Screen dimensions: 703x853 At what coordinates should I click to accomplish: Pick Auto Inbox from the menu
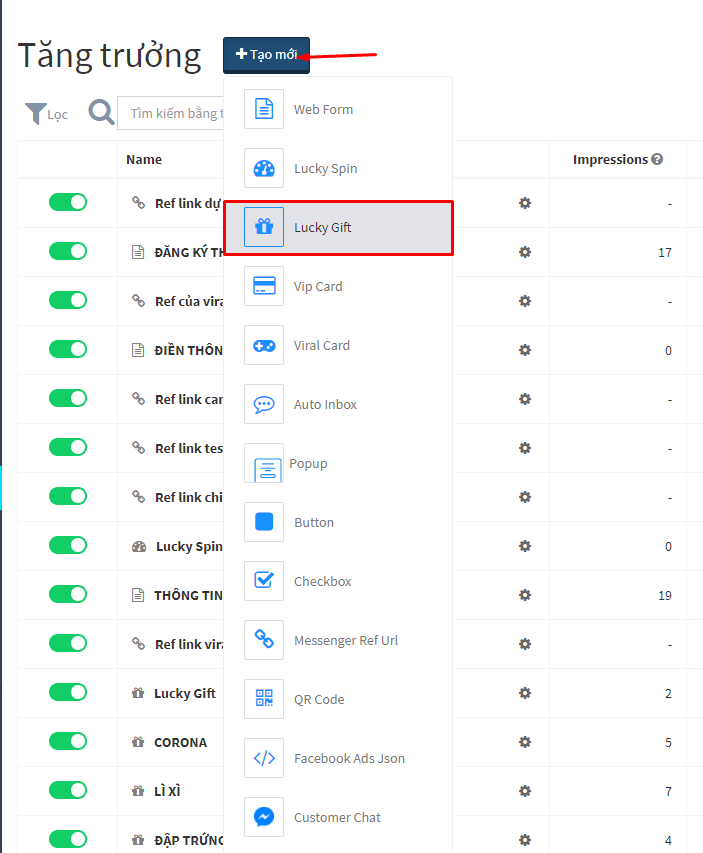(x=338, y=404)
